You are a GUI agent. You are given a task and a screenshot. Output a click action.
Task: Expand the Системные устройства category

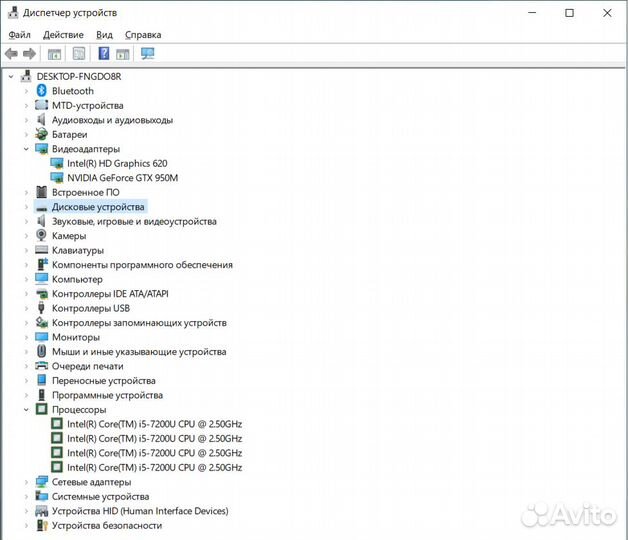[26, 496]
